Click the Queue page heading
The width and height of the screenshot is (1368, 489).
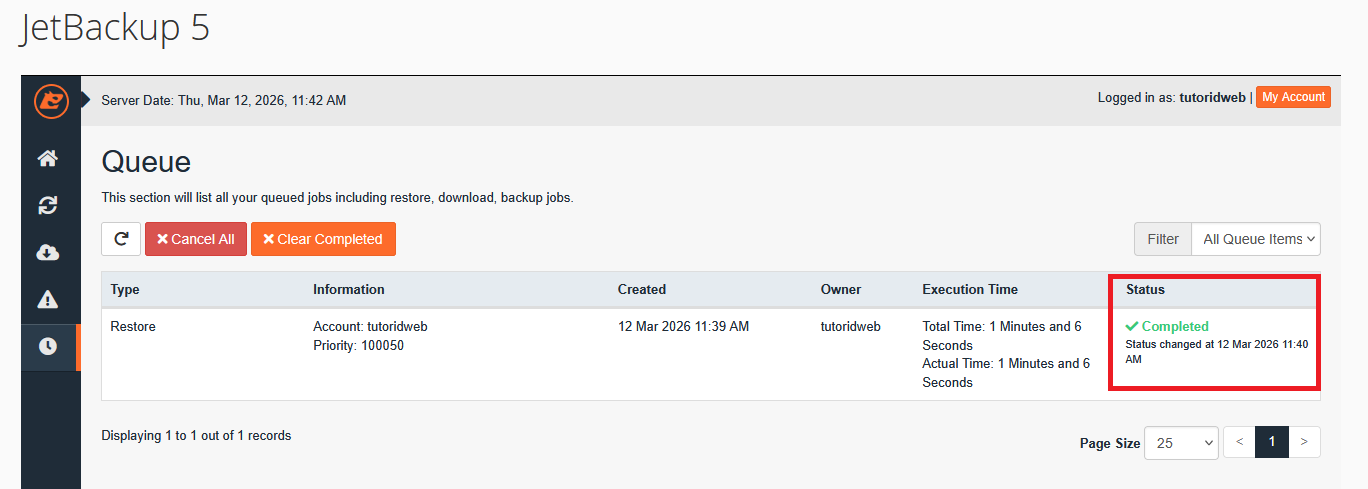click(146, 161)
